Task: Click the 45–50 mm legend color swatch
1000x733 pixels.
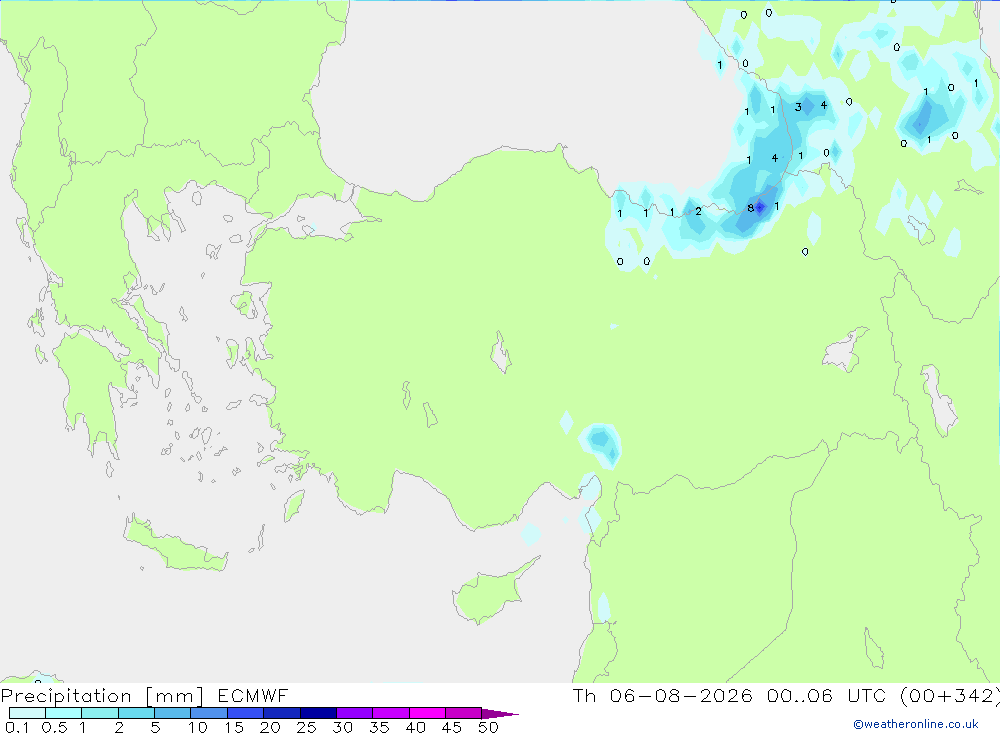Action: pyautogui.click(x=464, y=713)
